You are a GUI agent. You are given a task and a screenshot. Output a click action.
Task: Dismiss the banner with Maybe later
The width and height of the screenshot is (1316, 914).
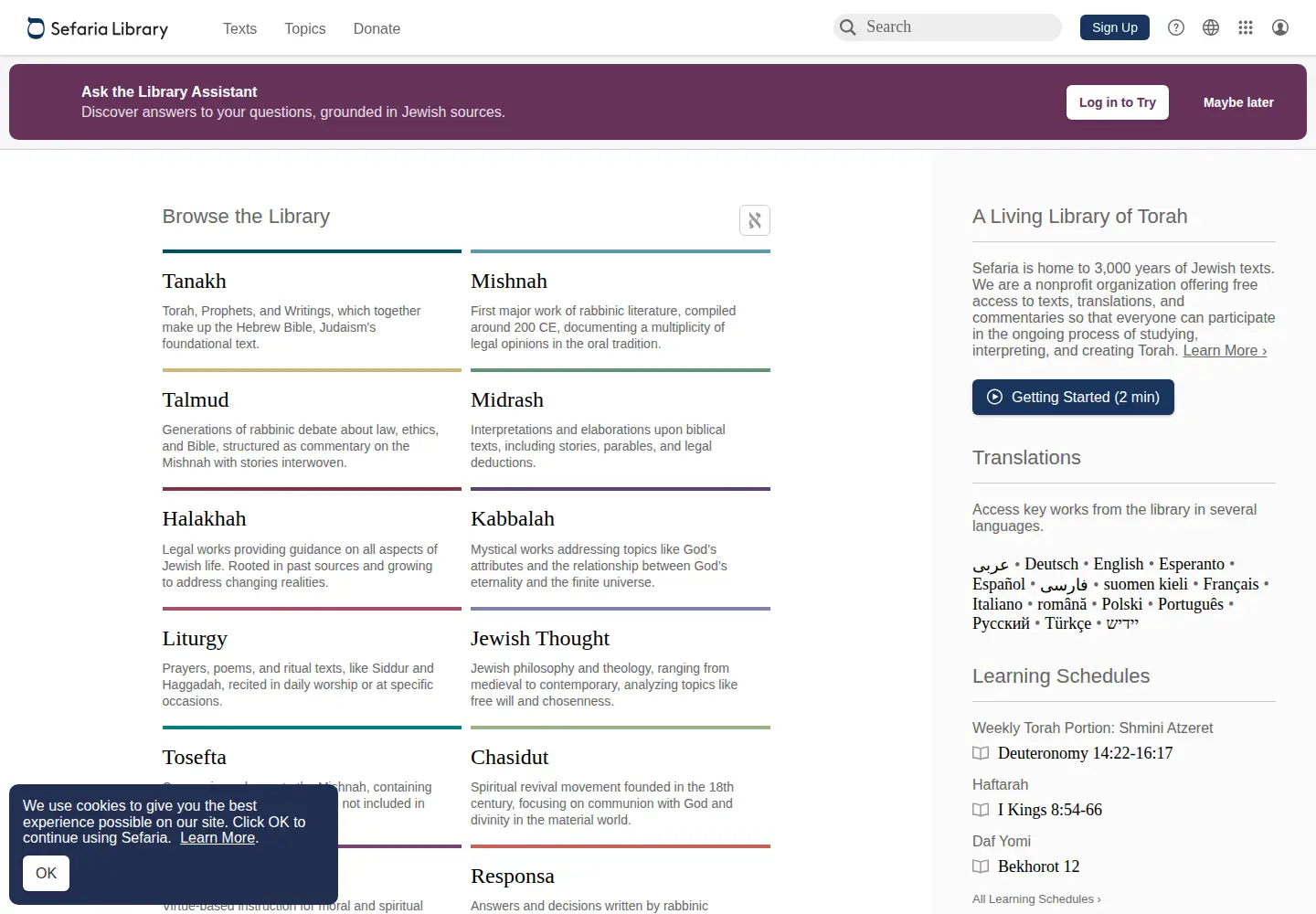tap(1238, 102)
